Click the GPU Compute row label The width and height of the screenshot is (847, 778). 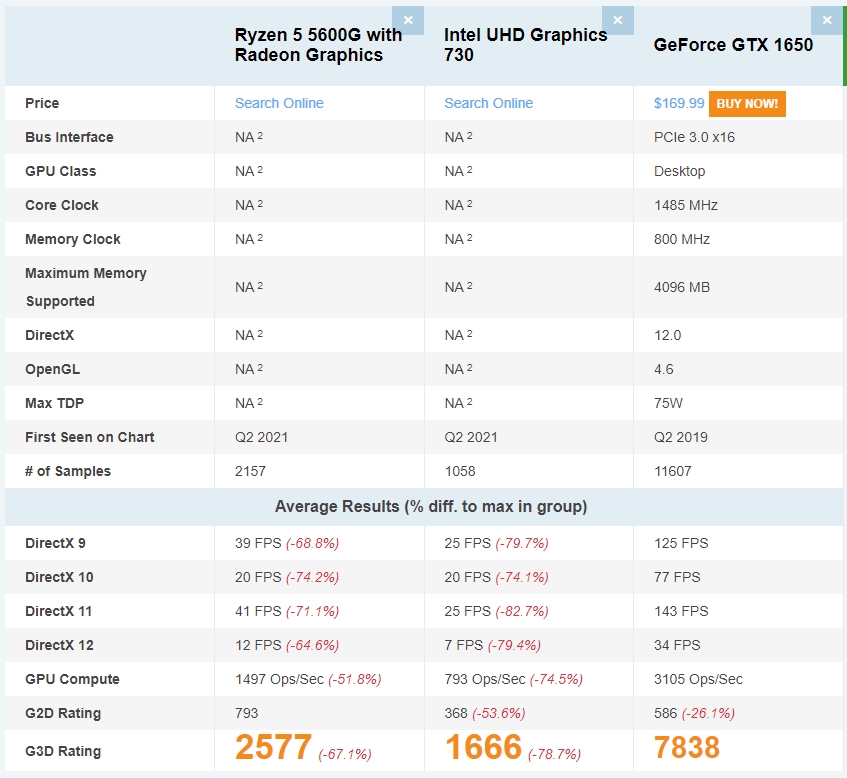tap(72, 680)
